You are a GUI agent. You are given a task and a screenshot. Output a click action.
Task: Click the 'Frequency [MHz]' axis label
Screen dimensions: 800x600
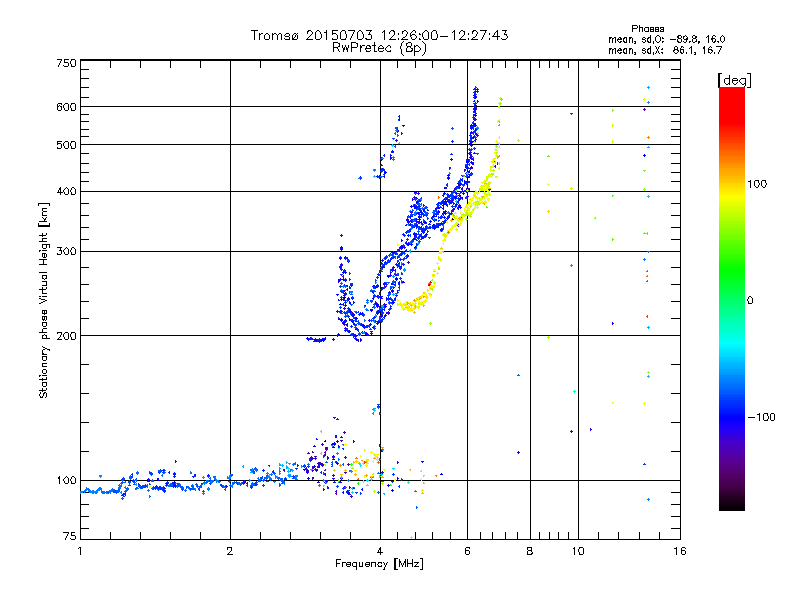[x=379, y=564]
